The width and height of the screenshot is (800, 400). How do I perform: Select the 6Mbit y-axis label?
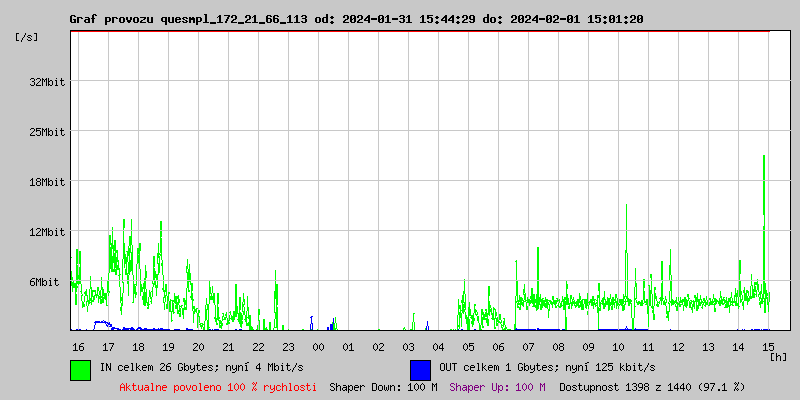point(44,282)
